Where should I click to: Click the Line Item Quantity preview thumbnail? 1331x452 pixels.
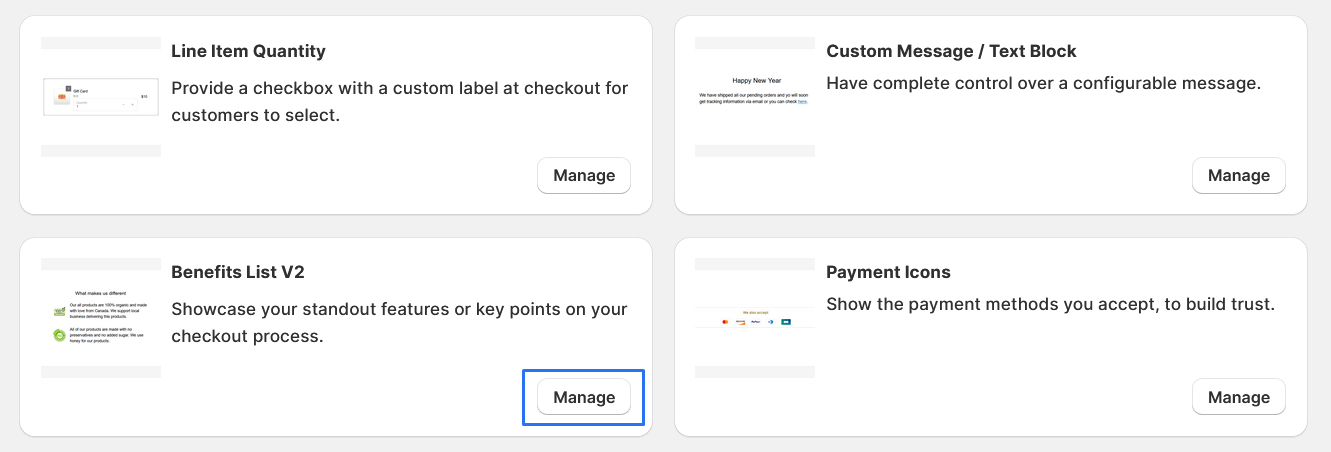101,97
